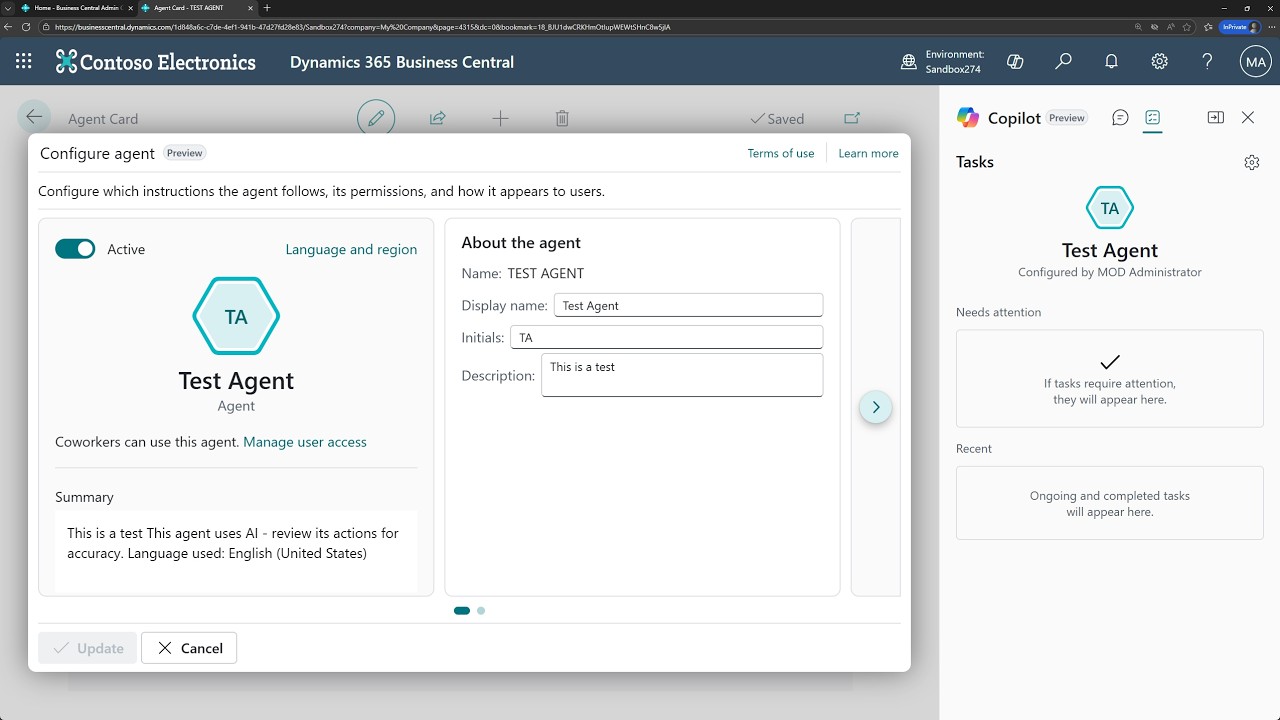Click the browser Read aloud icon
This screenshot has width=1280, height=720.
click(1173, 27)
